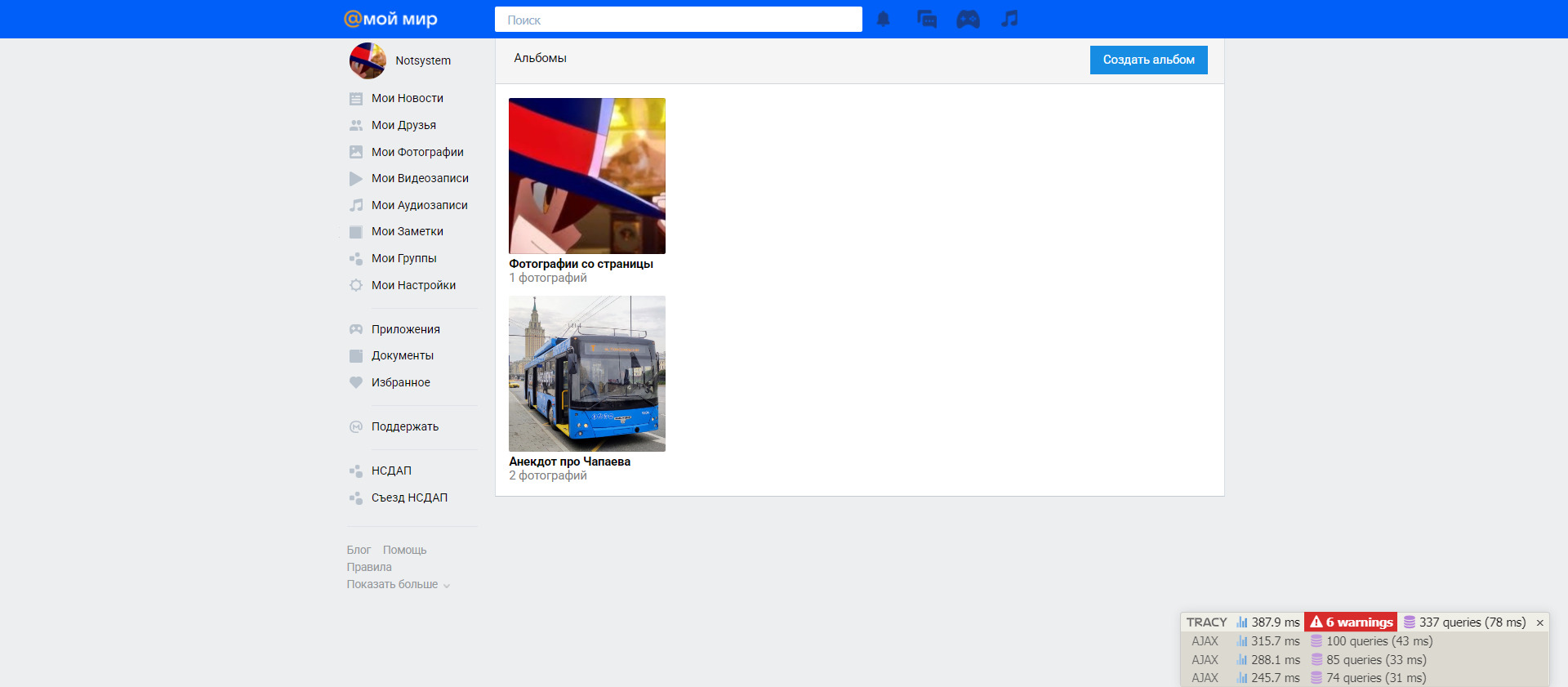Click the icon beside Мои Заметки

356,232
